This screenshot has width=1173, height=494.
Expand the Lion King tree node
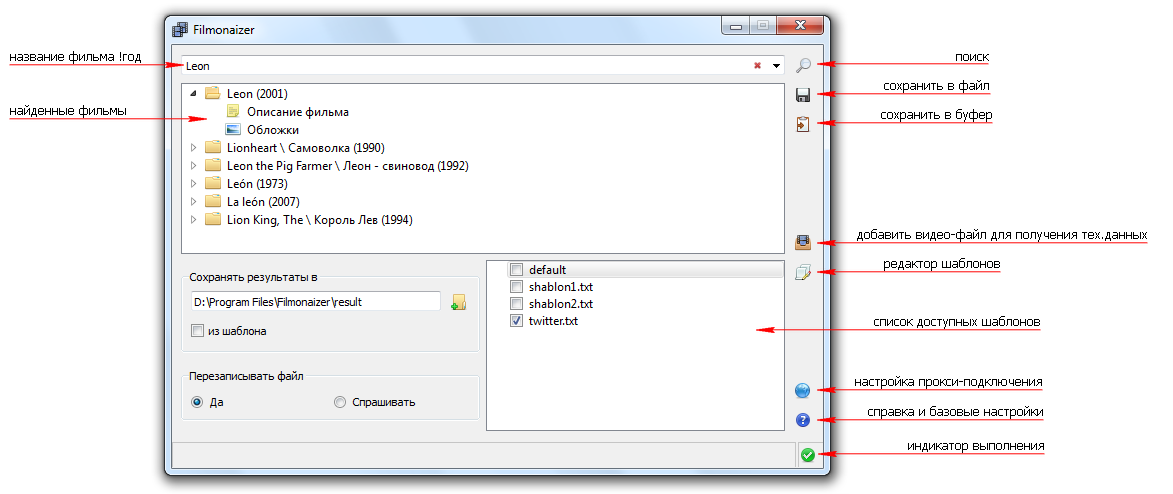coord(193,220)
